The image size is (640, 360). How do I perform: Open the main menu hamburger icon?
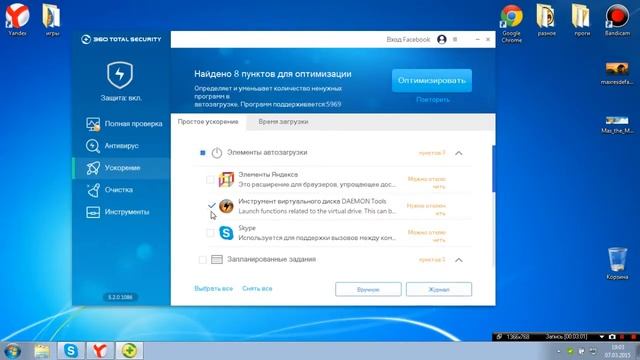tap(455, 39)
